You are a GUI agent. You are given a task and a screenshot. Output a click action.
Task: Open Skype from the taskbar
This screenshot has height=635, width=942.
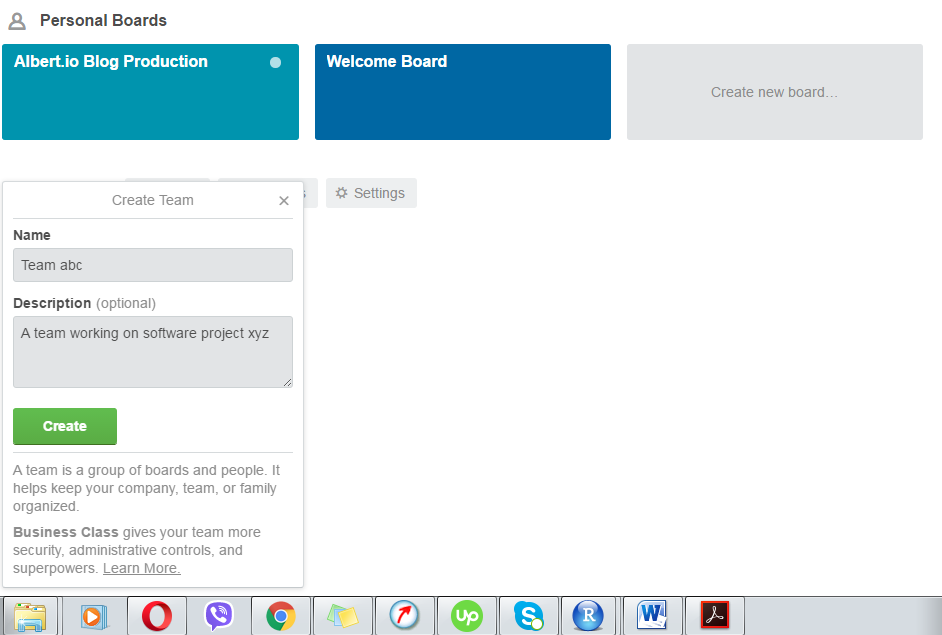[x=529, y=616]
